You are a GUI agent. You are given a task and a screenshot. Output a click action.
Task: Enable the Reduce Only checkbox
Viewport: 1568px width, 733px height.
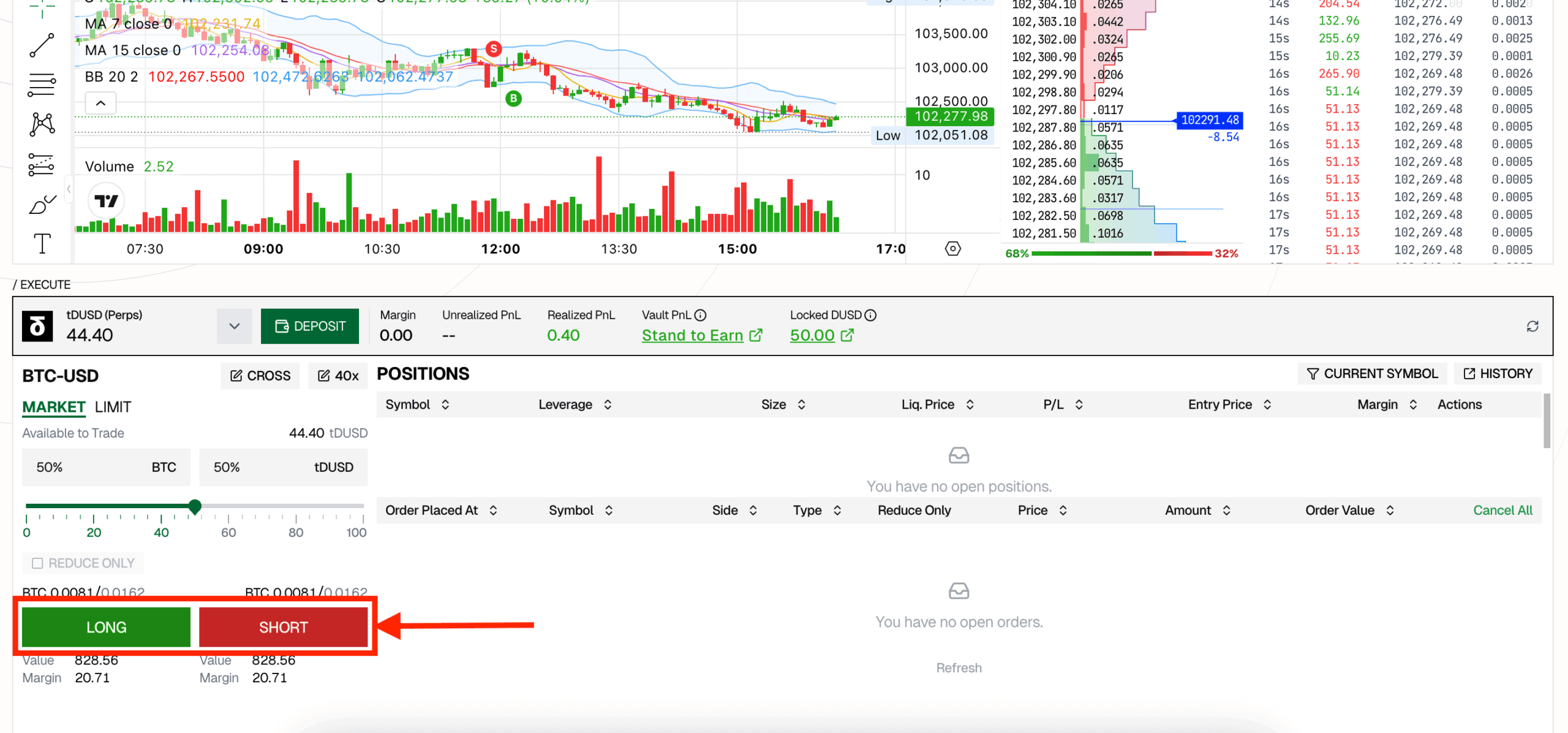37,563
